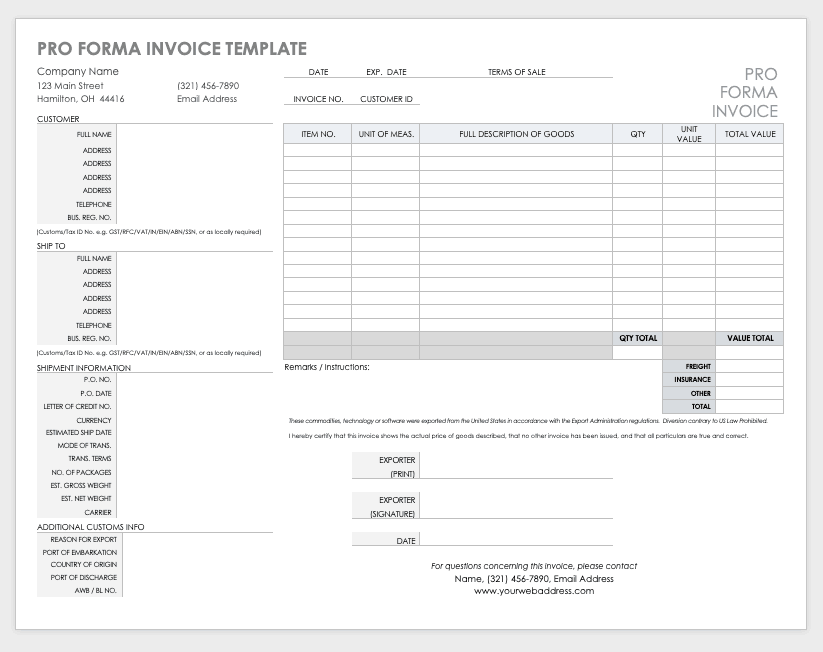The width and height of the screenshot is (823, 652).
Task: Select the Port of Embarkation field
Action: pos(194,552)
